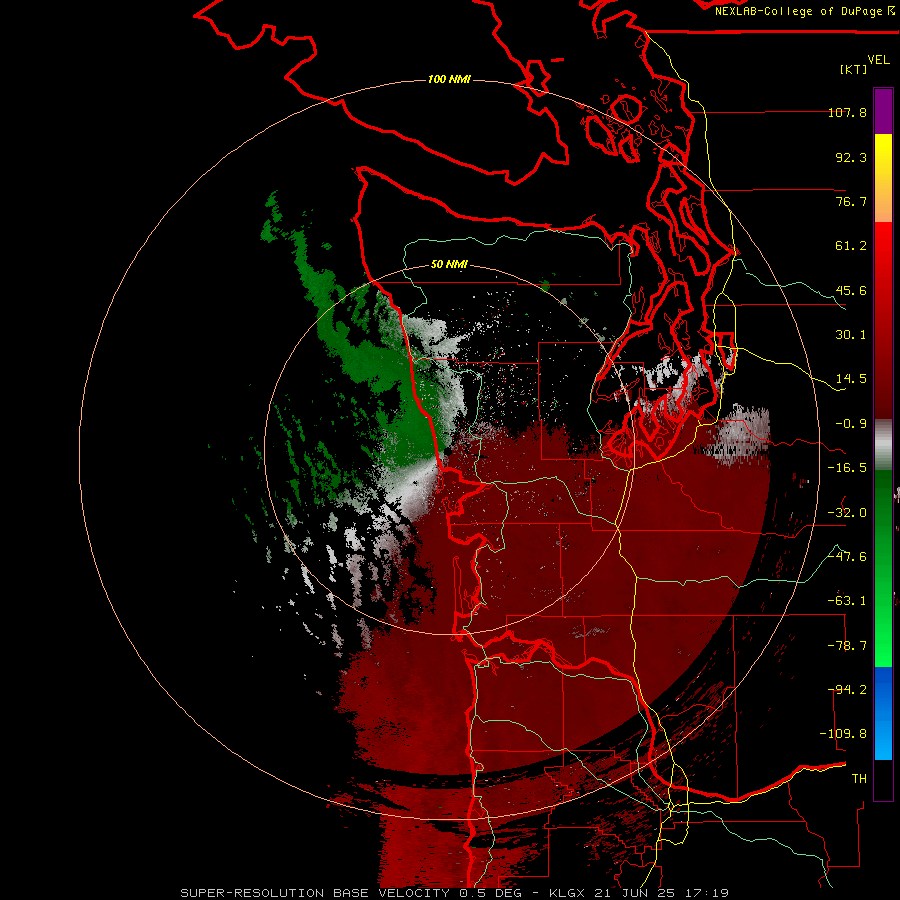Click the blue segment of color bar

[883, 713]
